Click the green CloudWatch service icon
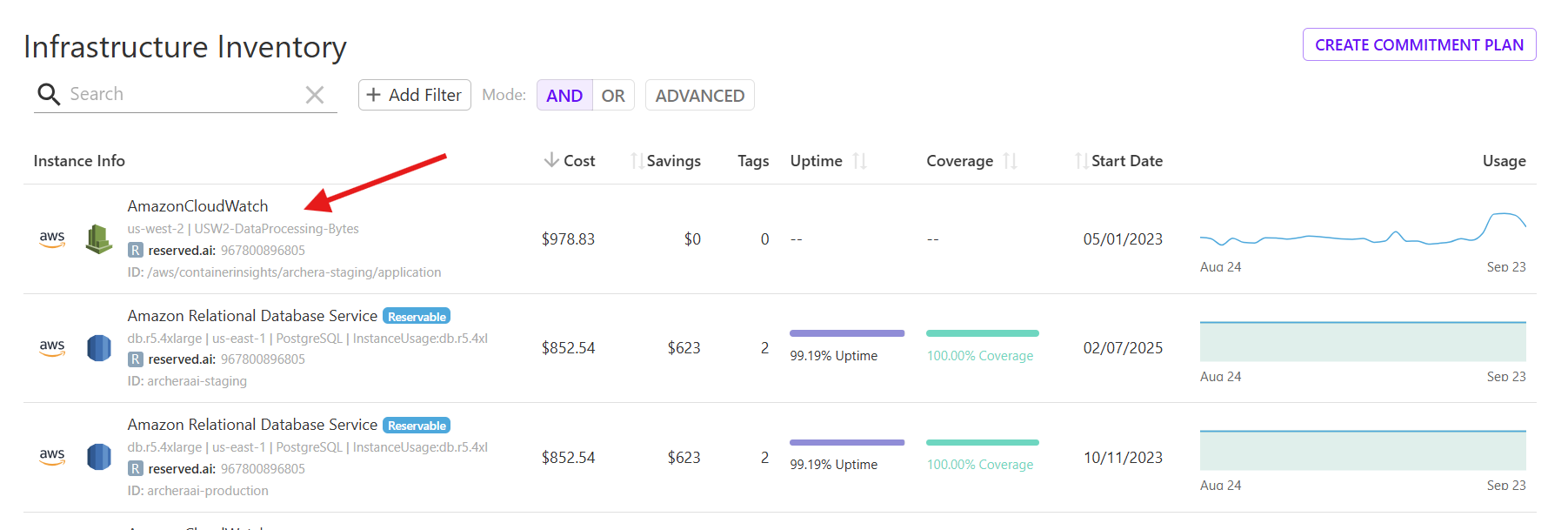1568x530 pixels. 99,238
